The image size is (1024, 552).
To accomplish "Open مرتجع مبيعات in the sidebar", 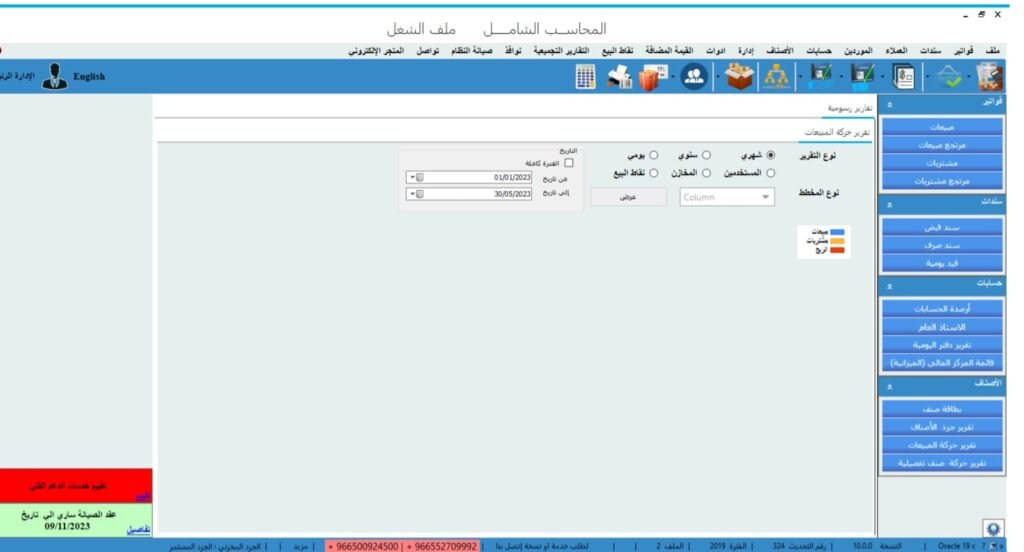I will (x=942, y=145).
